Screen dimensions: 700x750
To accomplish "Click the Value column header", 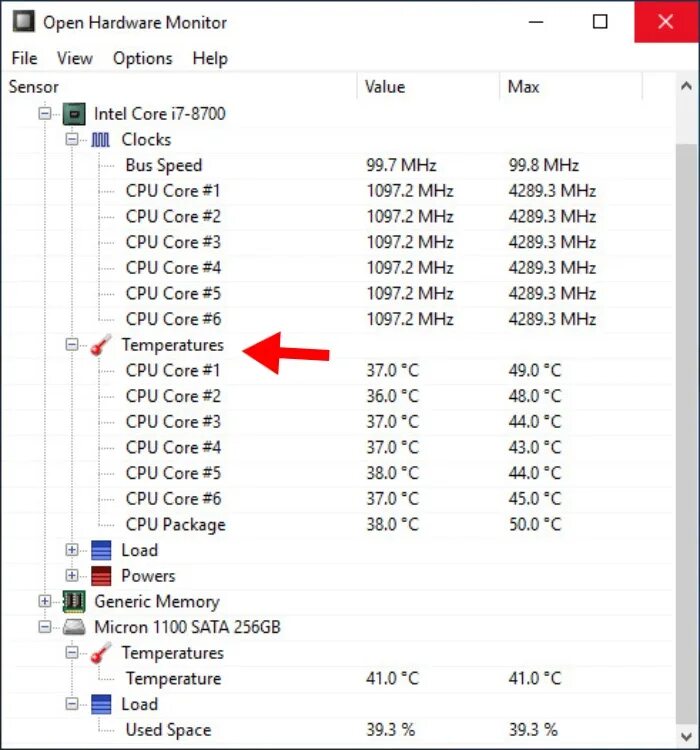I will pyautogui.click(x=428, y=87).
